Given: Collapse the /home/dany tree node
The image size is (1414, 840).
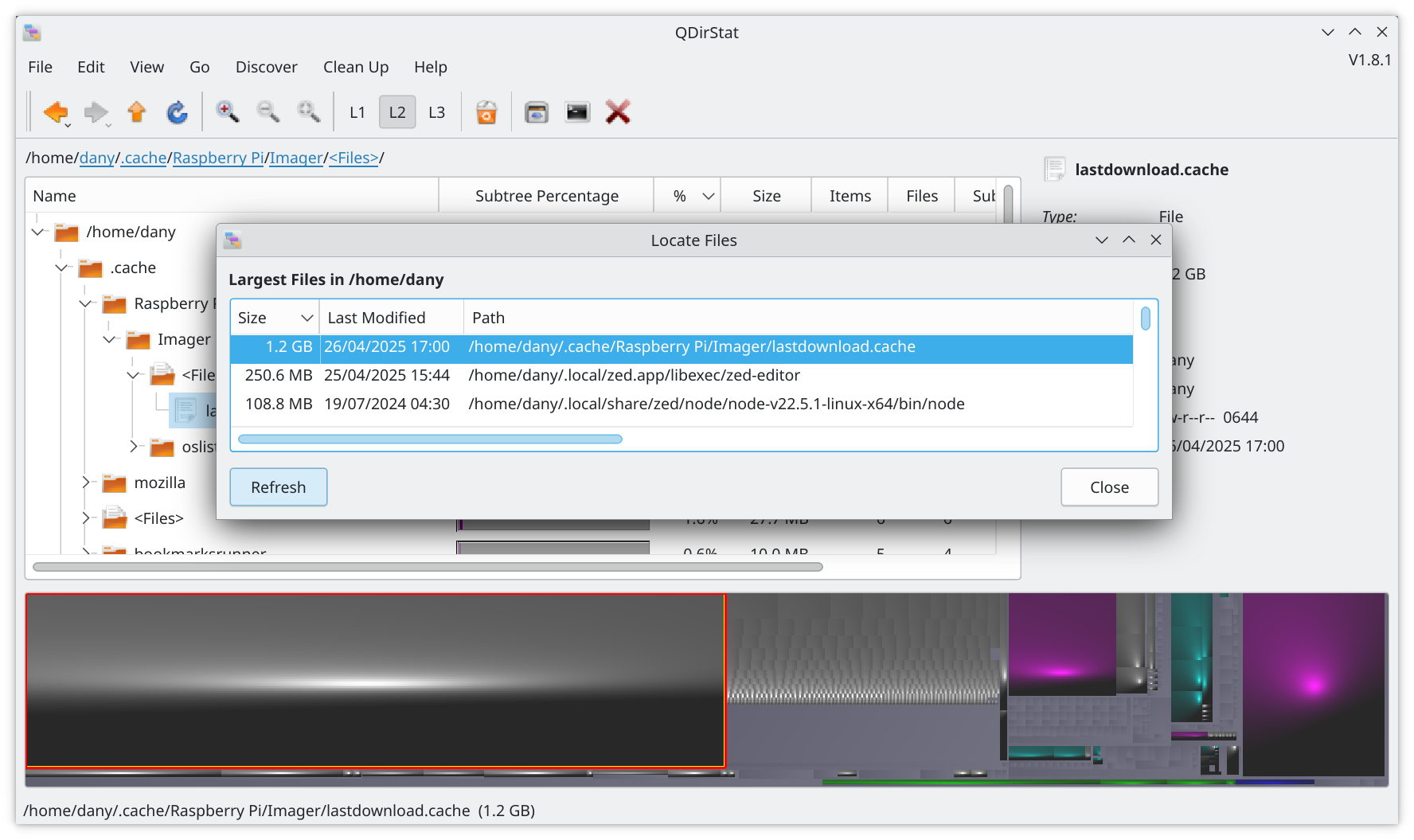Looking at the screenshot, I should click(x=37, y=232).
